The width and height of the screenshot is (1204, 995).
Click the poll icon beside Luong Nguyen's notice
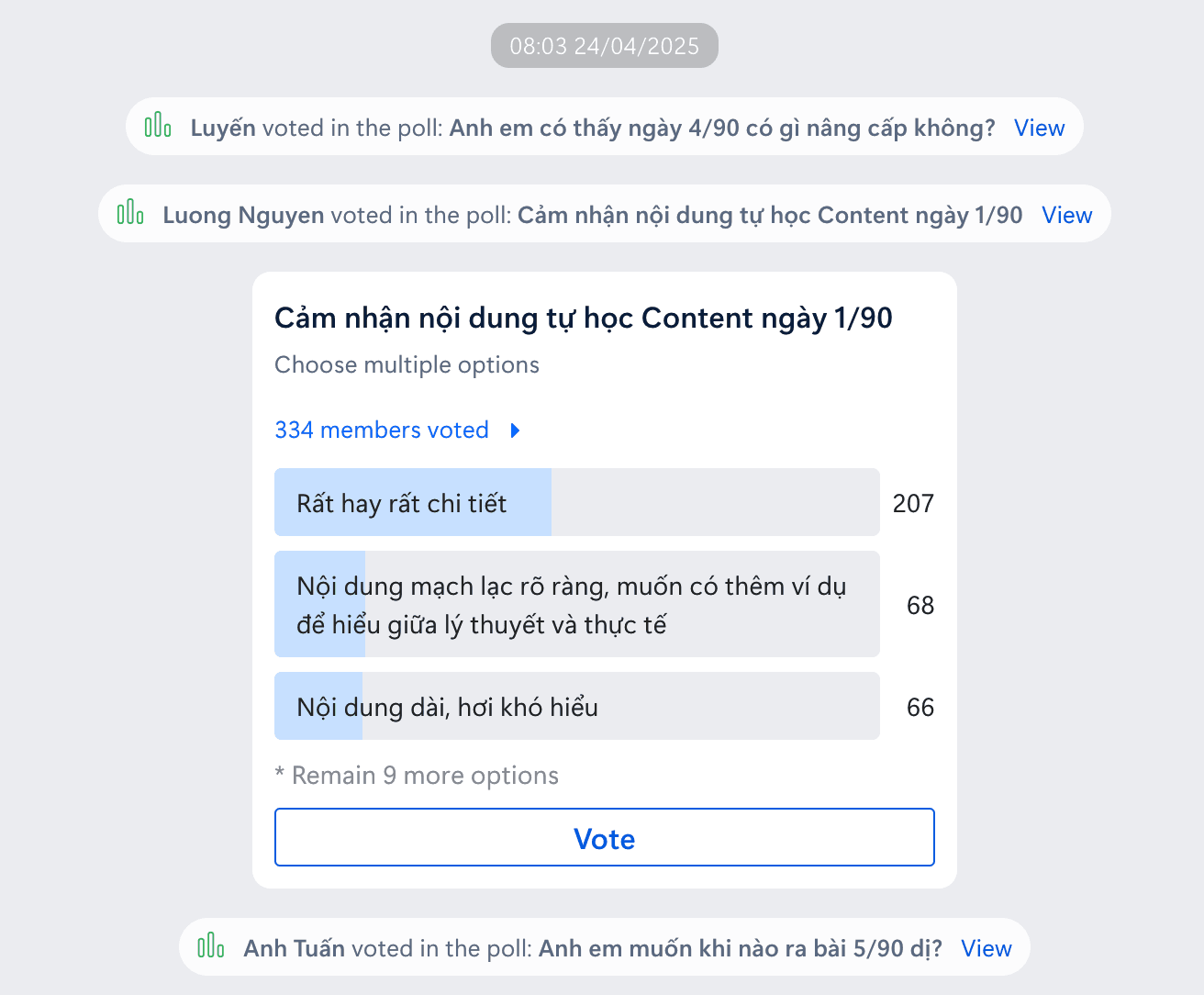[130, 213]
